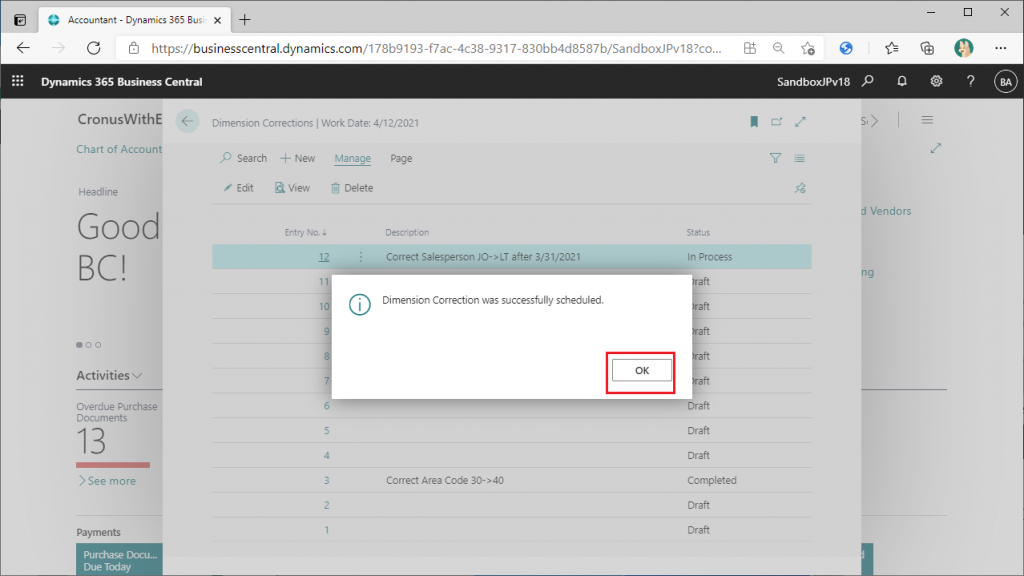The height and width of the screenshot is (576, 1024).
Task: Create a New dimension correction
Action: click(298, 158)
